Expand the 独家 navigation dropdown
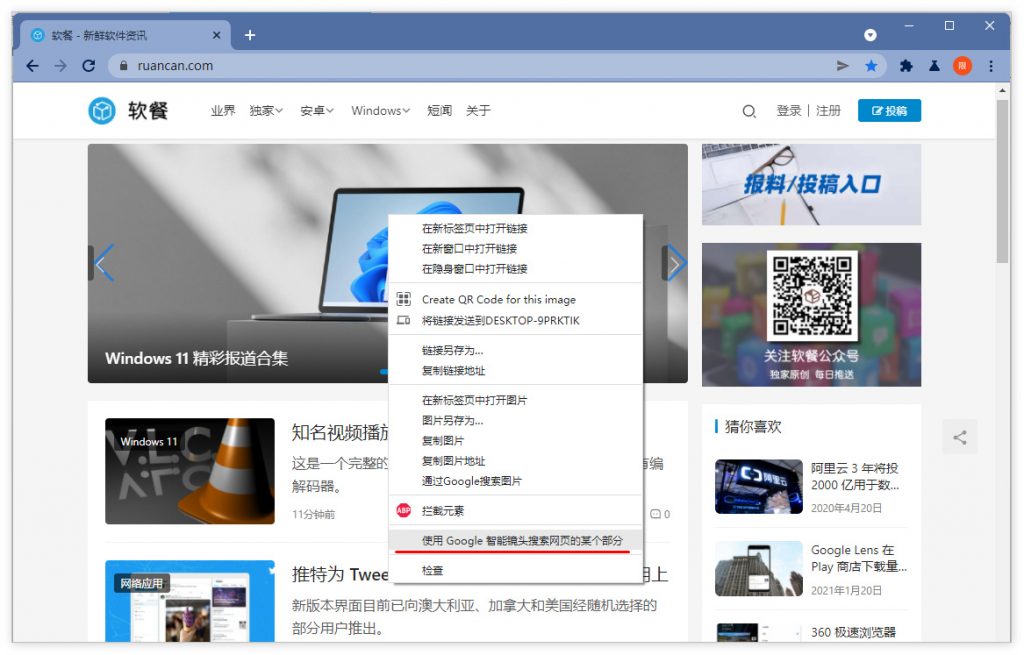 (266, 111)
